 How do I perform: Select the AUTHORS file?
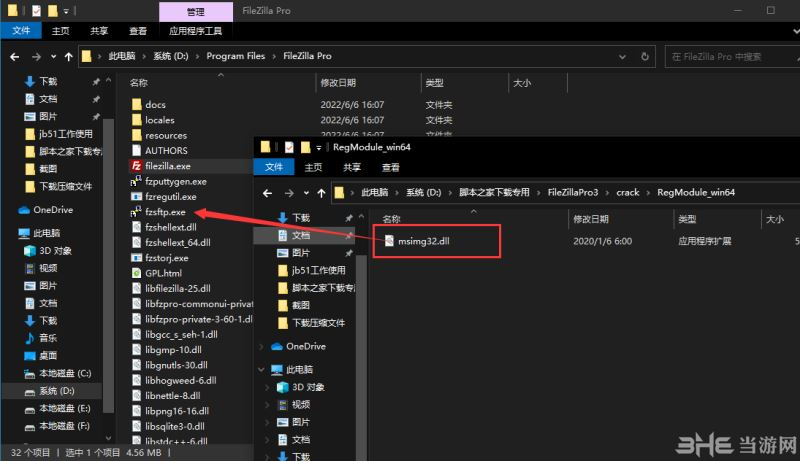tap(166, 150)
